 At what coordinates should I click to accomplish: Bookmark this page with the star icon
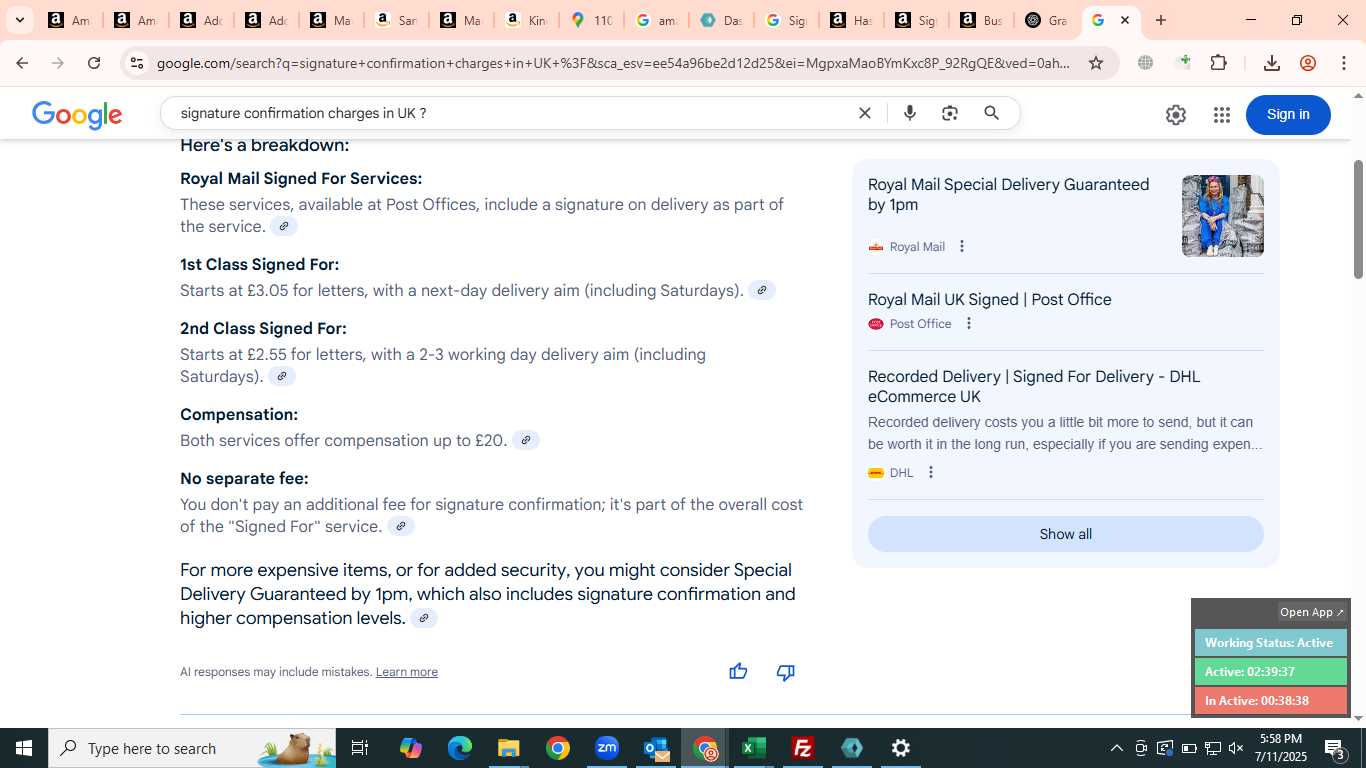pyautogui.click(x=1096, y=63)
